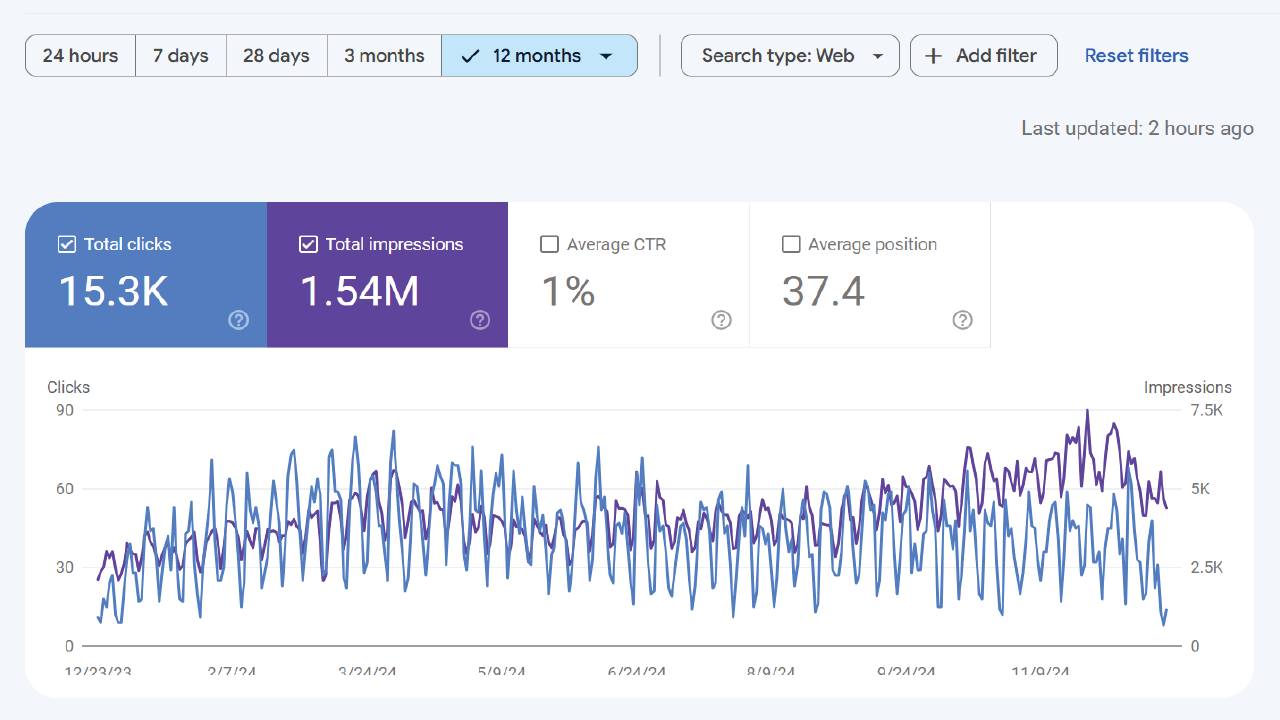Click the Last updated: 2 hours ago text

tap(1137, 128)
